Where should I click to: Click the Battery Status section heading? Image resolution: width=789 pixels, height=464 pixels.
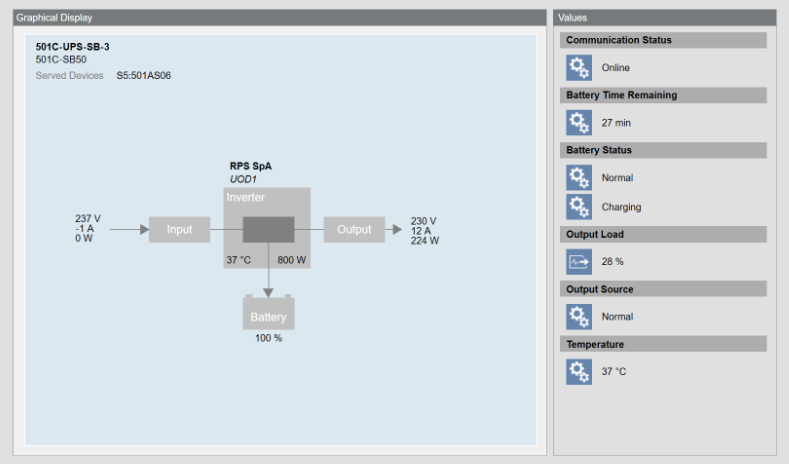click(599, 150)
